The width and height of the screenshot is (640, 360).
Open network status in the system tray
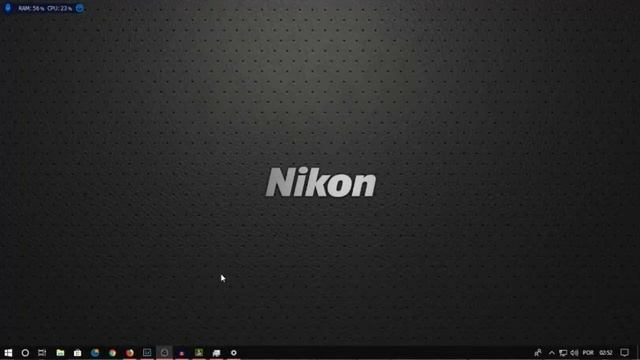tap(563, 353)
